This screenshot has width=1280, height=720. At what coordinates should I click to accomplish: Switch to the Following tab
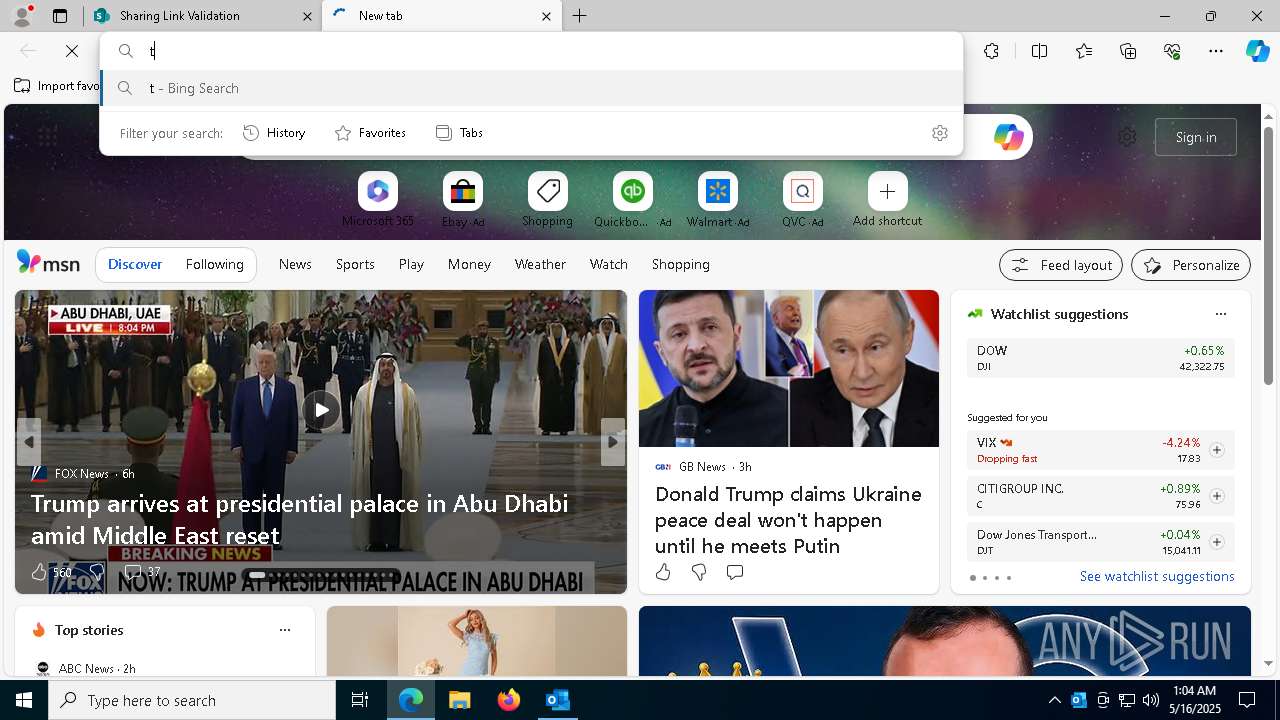tap(214, 264)
